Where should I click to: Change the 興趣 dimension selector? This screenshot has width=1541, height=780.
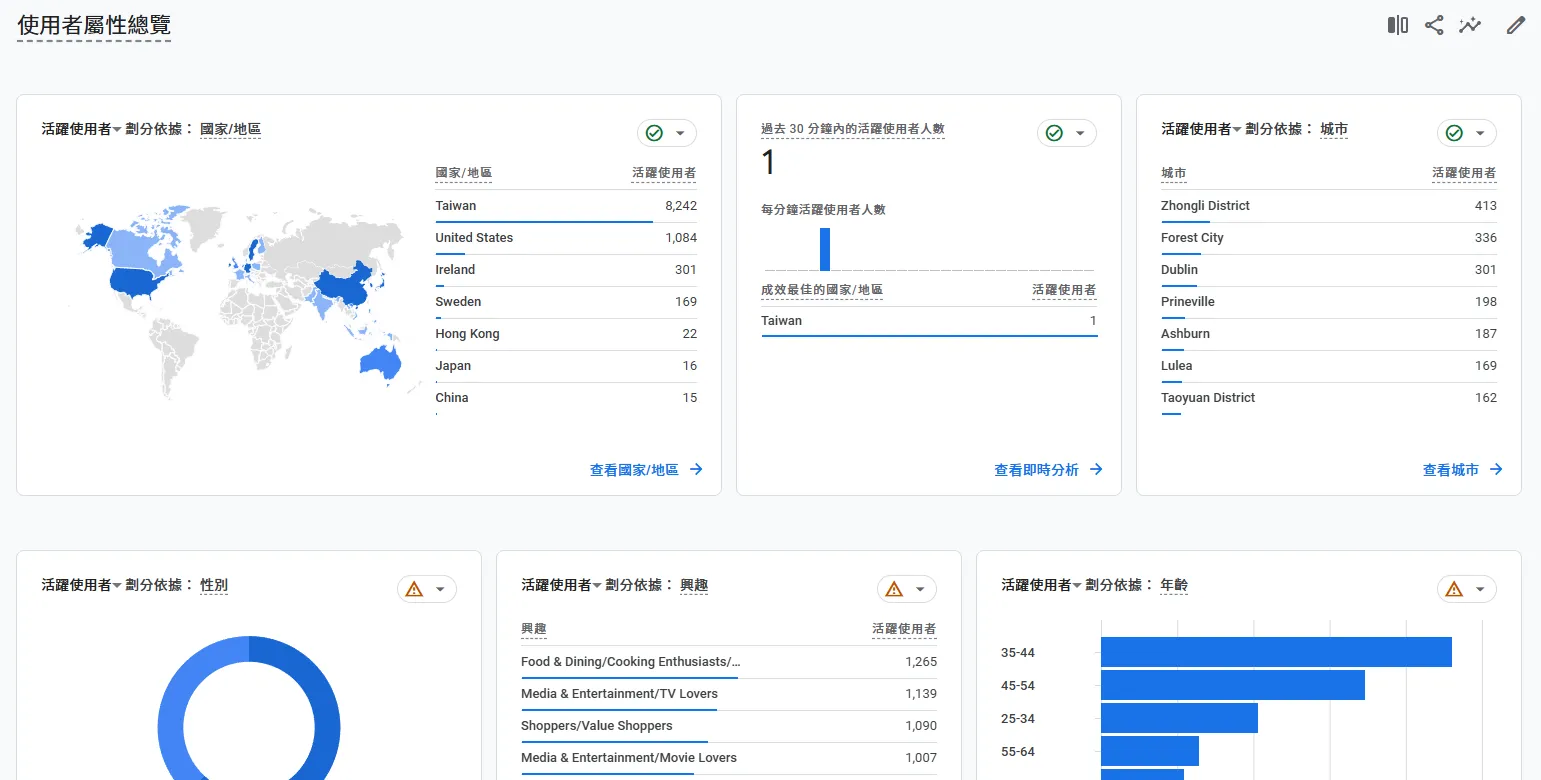694,585
